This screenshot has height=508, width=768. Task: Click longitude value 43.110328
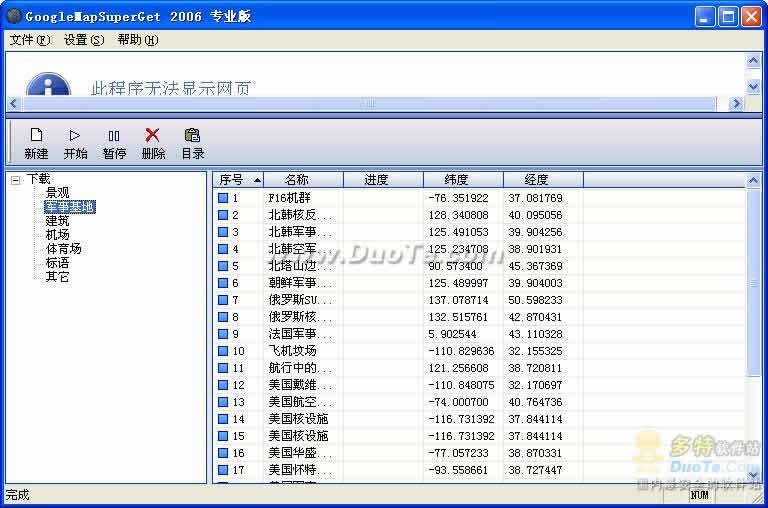[x=535, y=334]
